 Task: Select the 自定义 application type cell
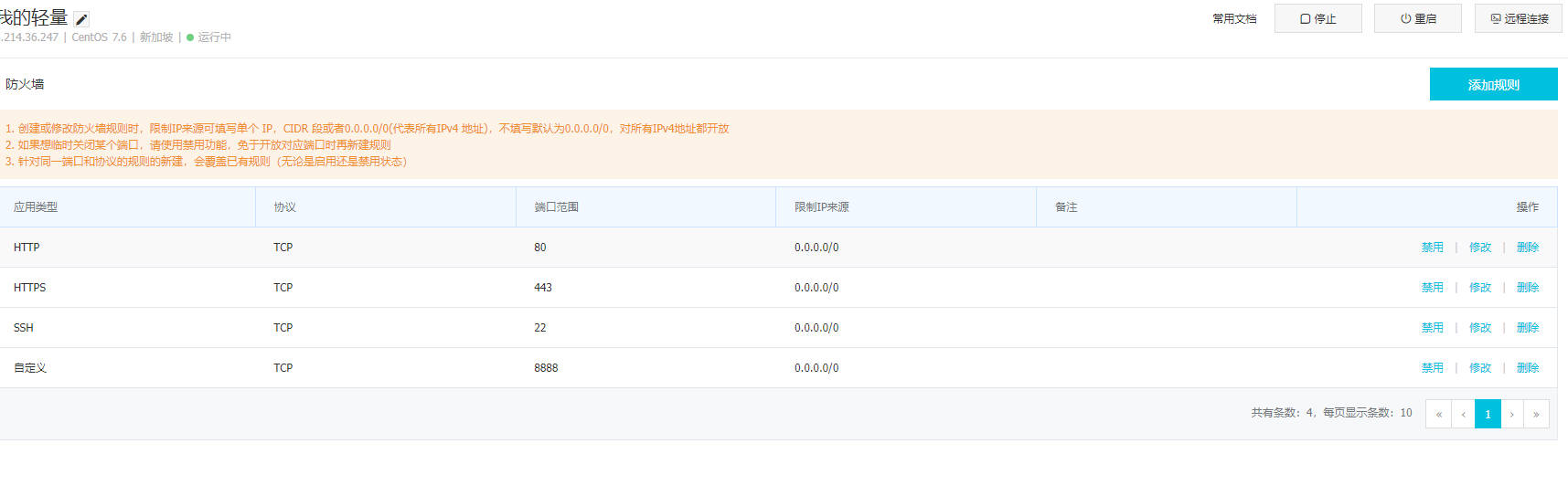[30, 367]
